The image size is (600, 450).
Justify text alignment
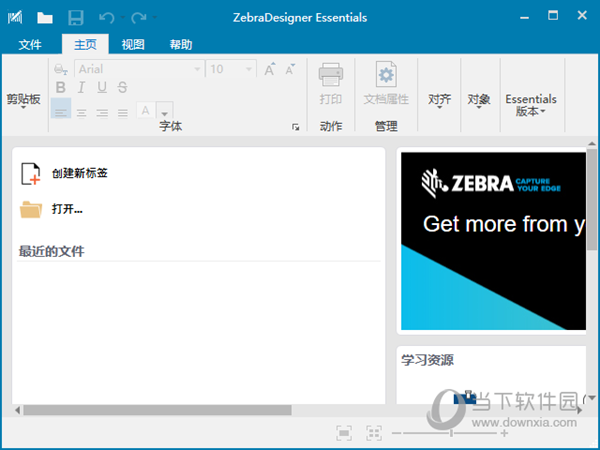[122, 112]
